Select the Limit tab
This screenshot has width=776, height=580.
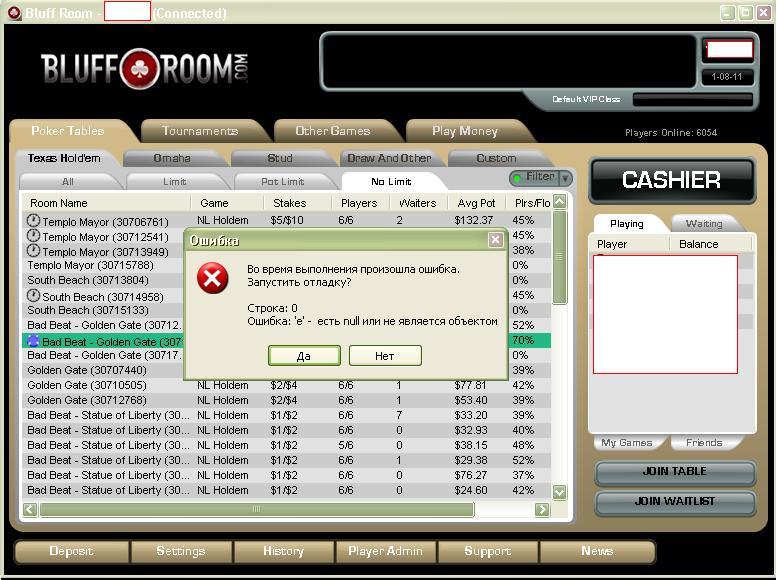point(175,182)
